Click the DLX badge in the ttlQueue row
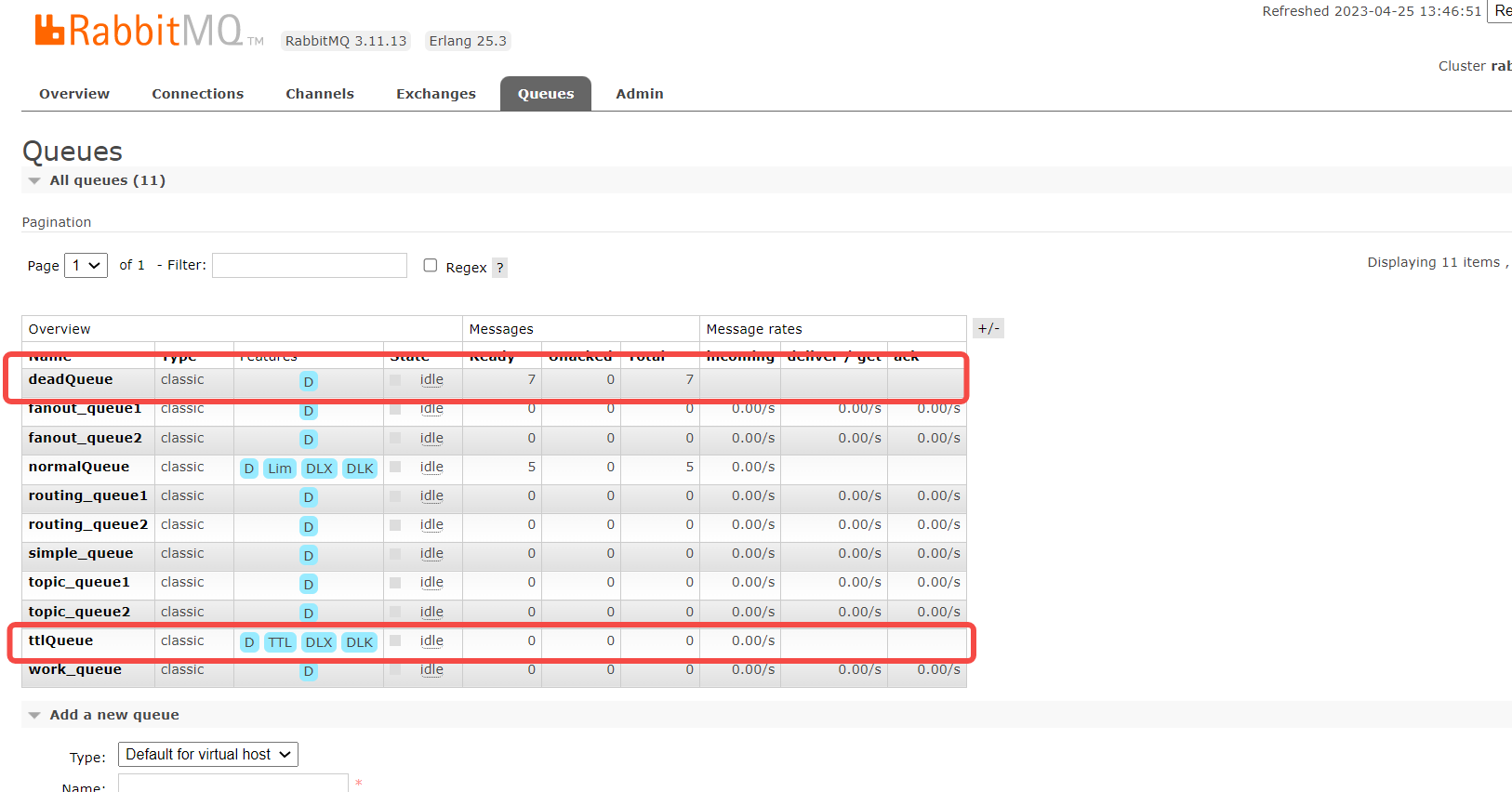 point(319,642)
